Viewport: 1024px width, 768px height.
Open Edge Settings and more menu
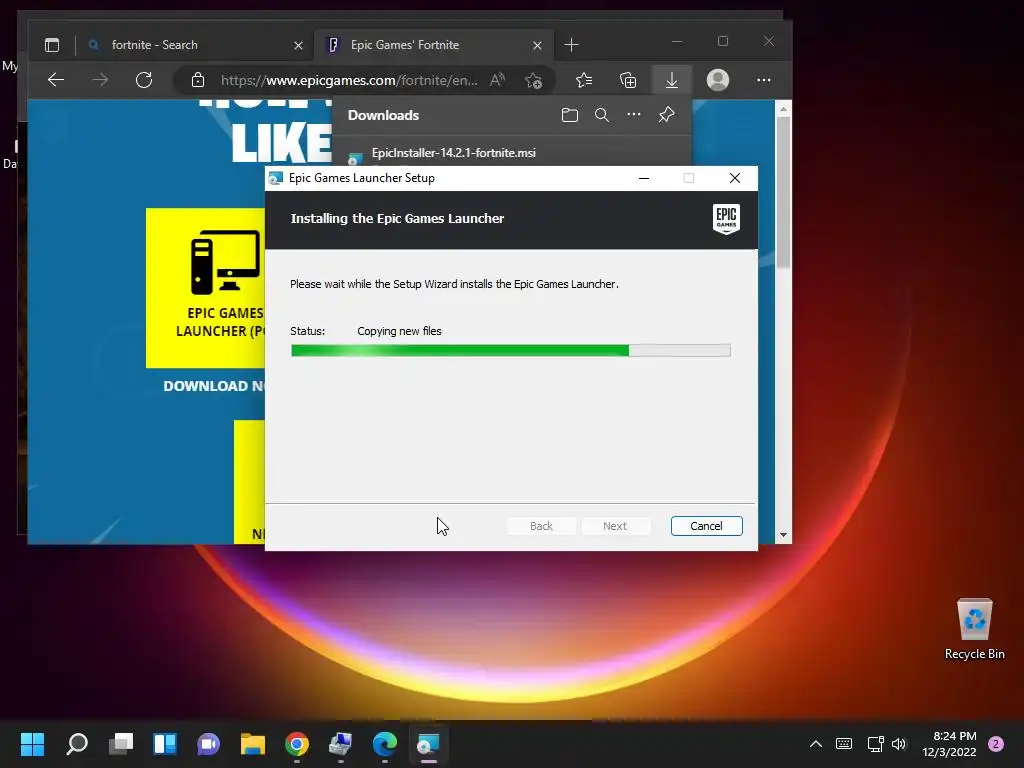coord(763,80)
